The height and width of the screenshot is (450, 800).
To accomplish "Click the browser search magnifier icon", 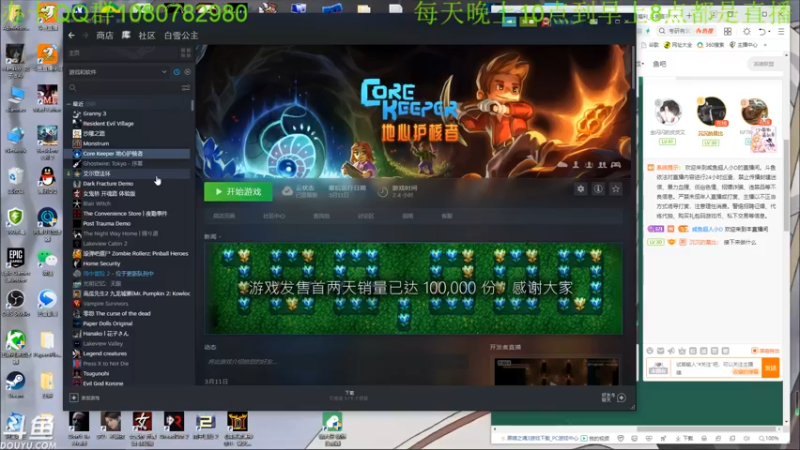I will 662,31.
